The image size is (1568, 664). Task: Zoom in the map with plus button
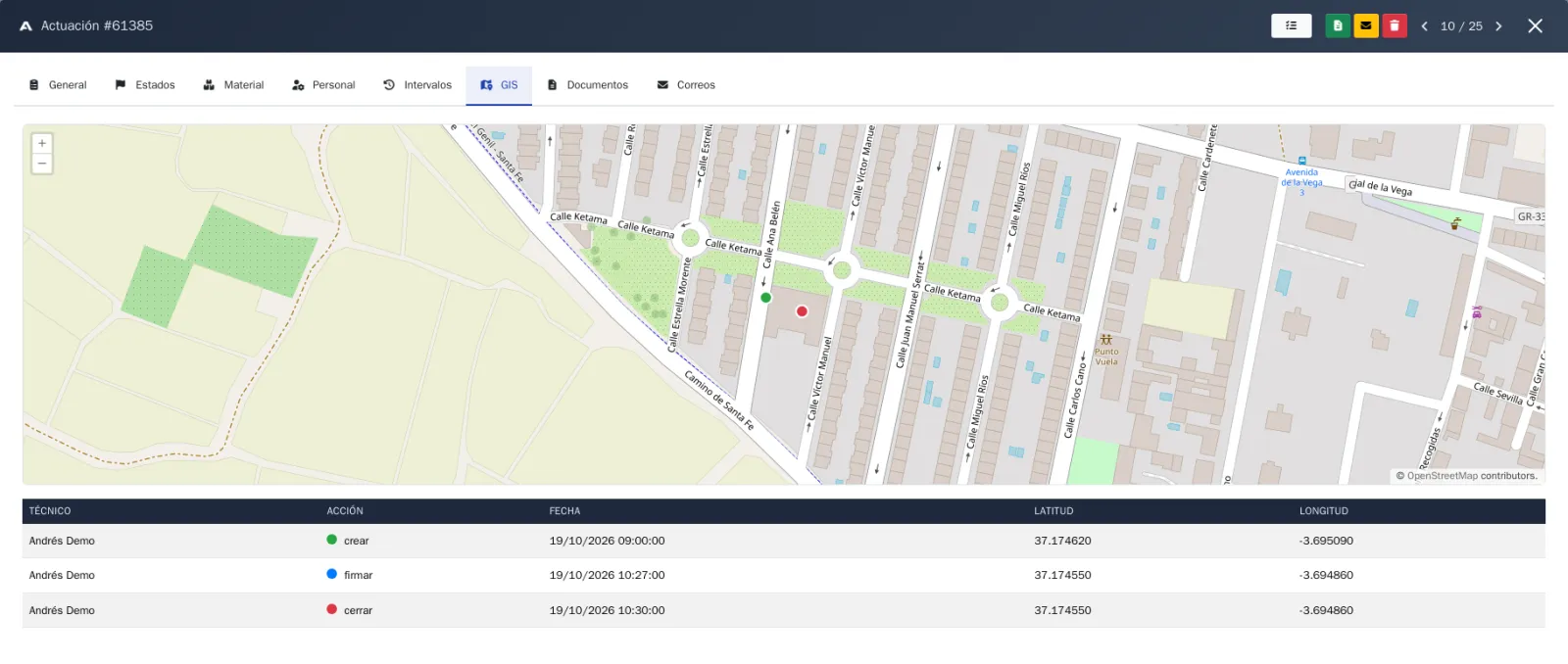pos(42,143)
